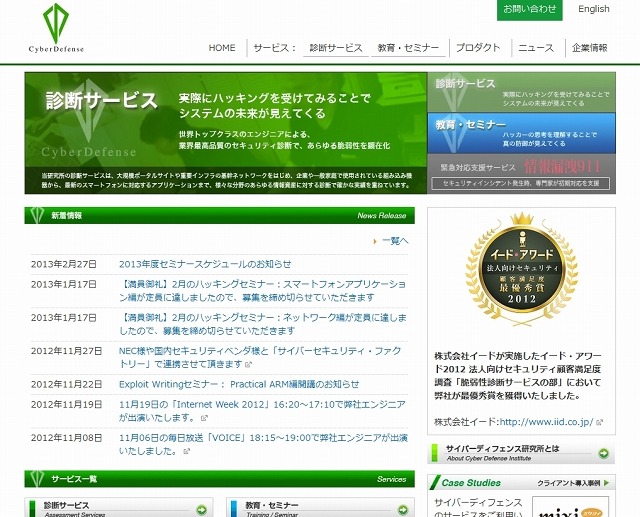640x517 pixels.
Task: Switch site language to English
Action: point(593,9)
